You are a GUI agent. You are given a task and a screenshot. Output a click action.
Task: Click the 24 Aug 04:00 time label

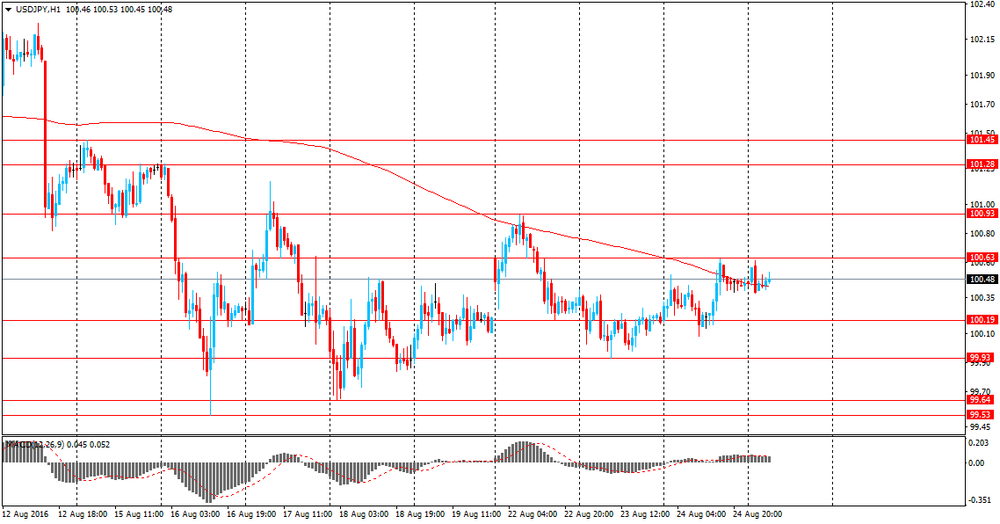tap(702, 514)
